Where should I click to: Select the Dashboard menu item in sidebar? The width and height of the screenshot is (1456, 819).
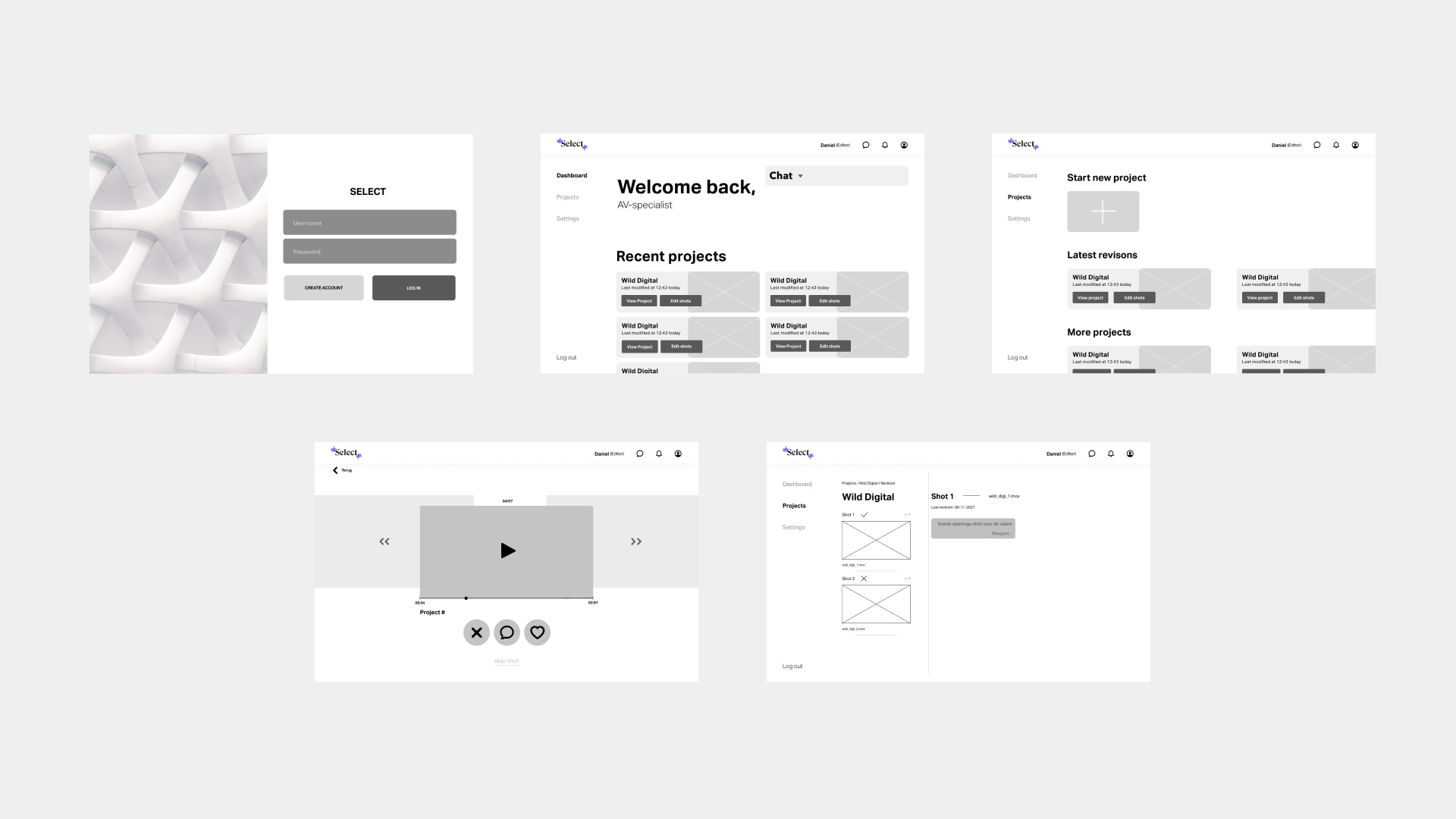(571, 175)
